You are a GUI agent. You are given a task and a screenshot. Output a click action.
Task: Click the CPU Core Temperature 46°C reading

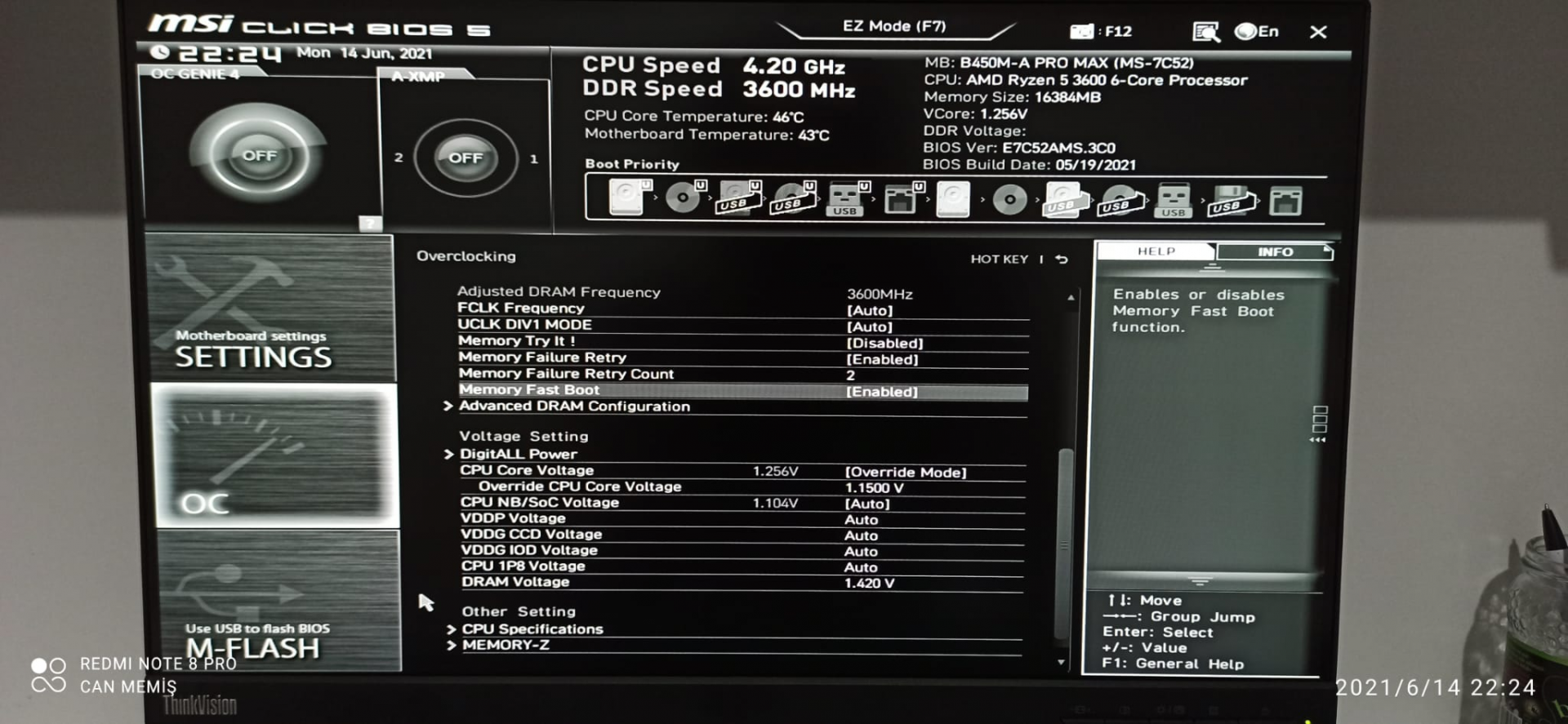pos(694,117)
